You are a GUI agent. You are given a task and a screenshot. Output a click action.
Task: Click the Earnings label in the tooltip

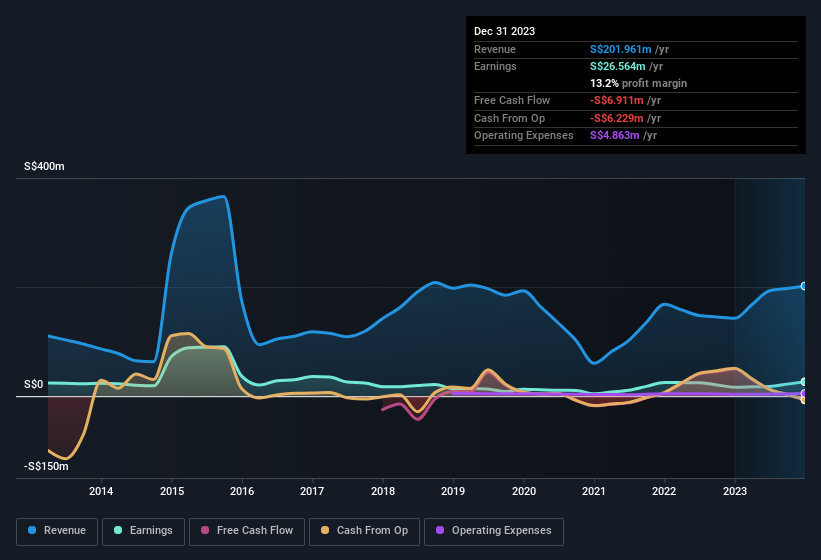(x=495, y=66)
